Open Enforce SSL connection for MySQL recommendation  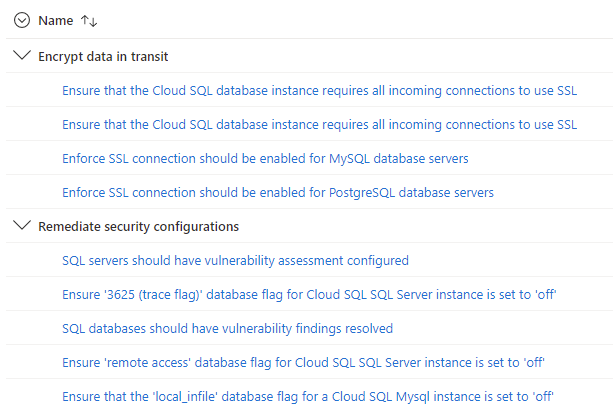pos(265,158)
